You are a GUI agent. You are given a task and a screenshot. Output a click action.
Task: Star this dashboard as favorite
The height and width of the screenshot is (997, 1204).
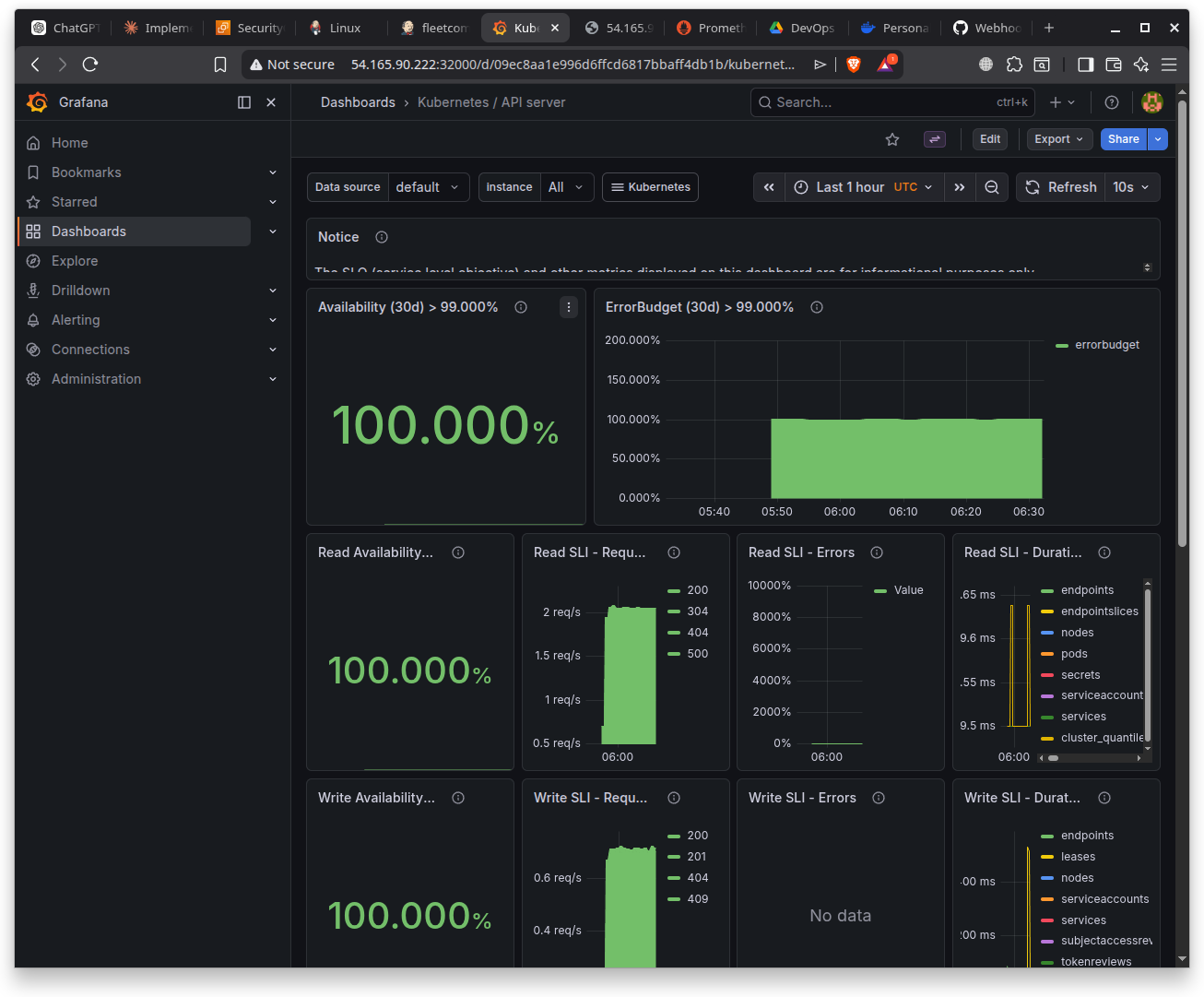point(891,139)
